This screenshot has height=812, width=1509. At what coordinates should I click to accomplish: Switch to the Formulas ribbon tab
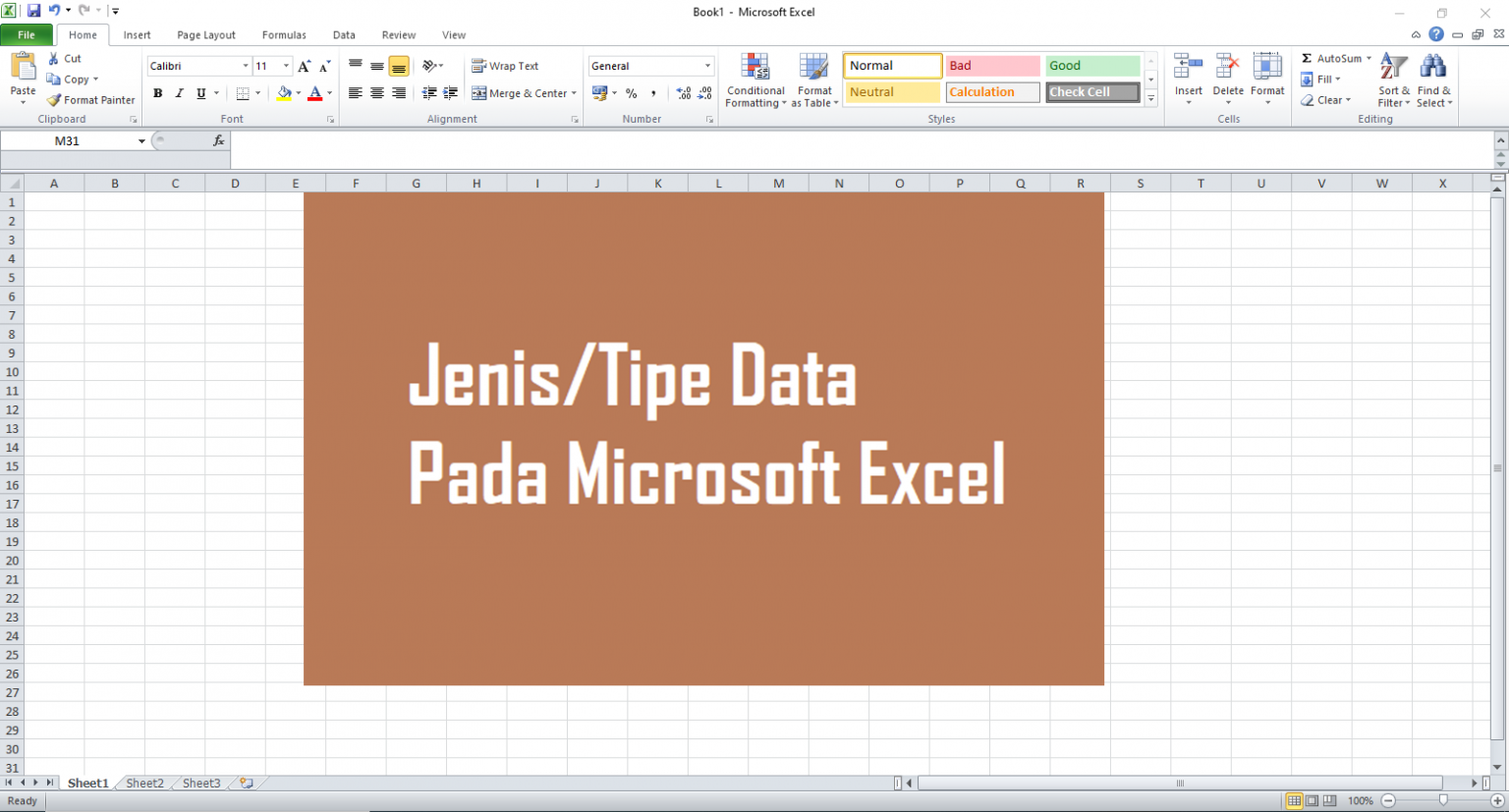pyautogui.click(x=284, y=34)
